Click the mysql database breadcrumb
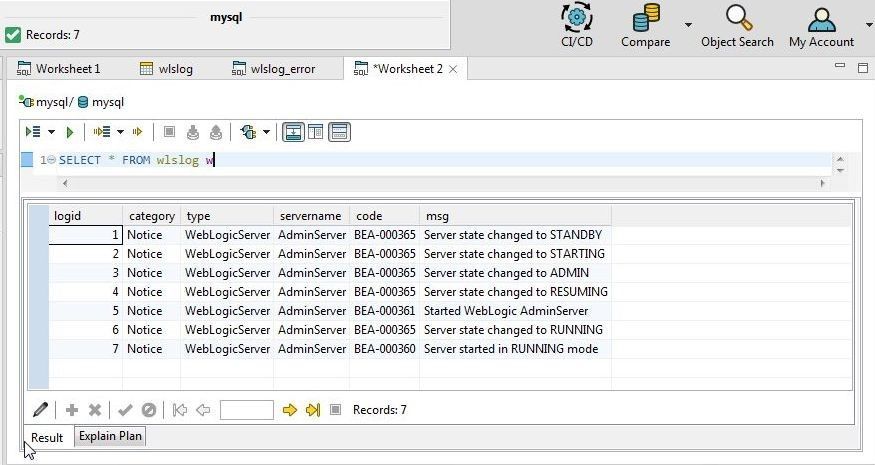875x465 pixels. click(x=101, y=102)
